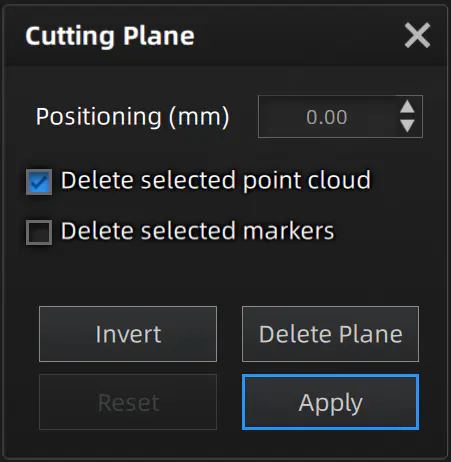Increase Positioning value with up arrow
Screen dimensions: 451x462
pos(407,108)
